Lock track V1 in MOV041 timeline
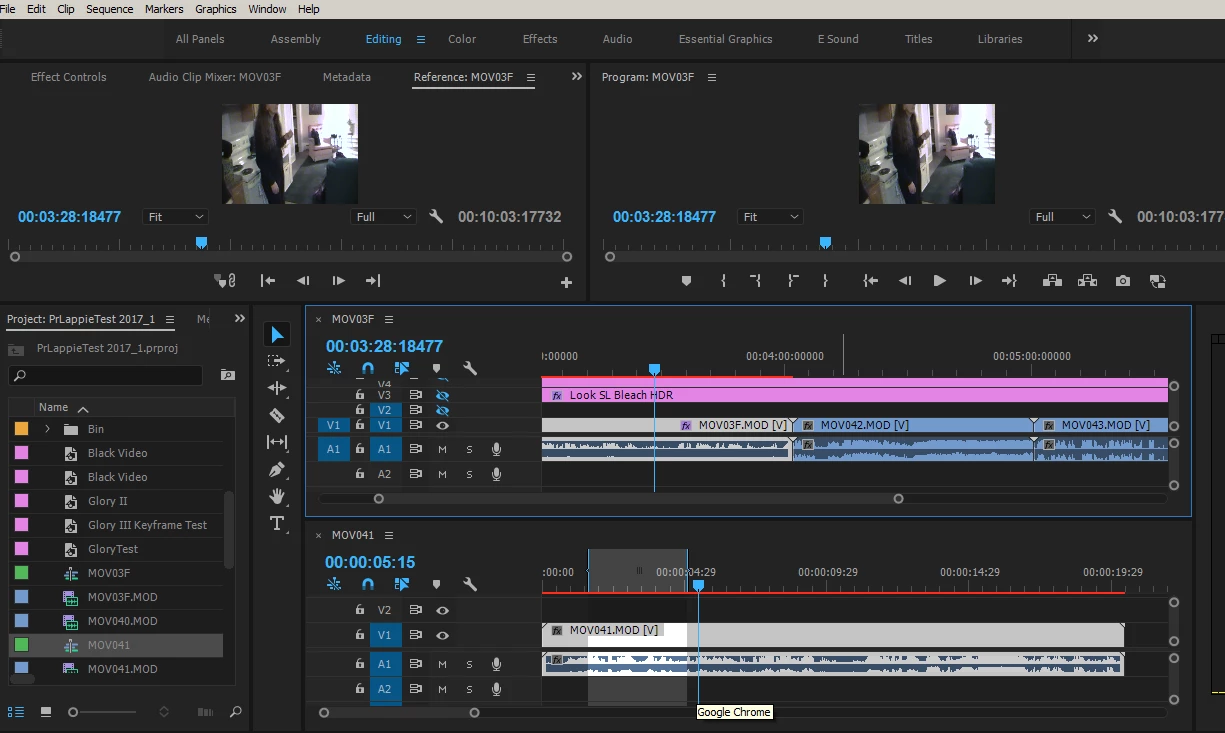The height and width of the screenshot is (733, 1225). tap(360, 635)
